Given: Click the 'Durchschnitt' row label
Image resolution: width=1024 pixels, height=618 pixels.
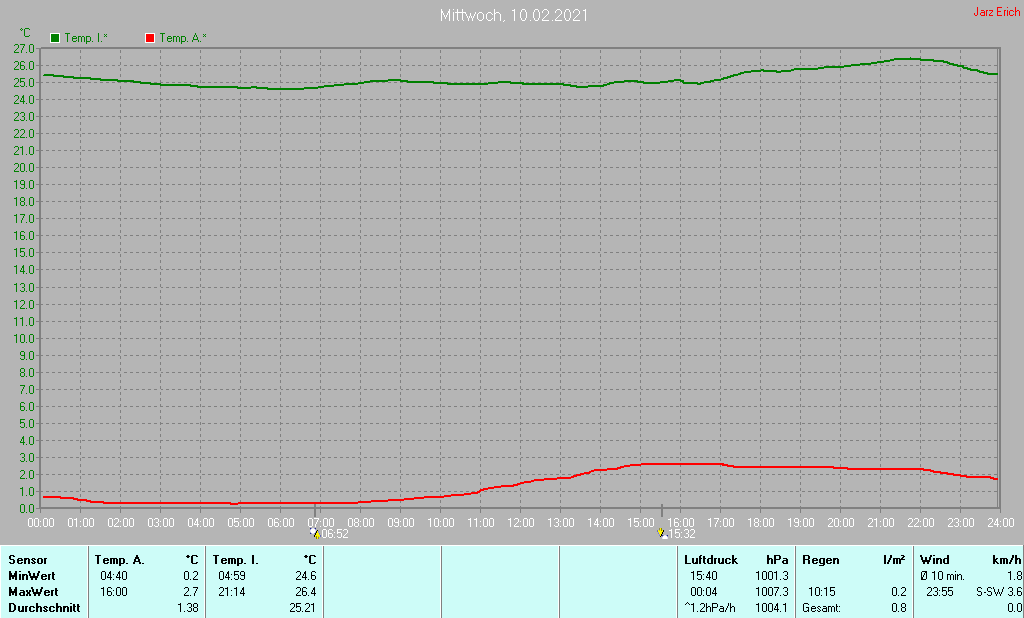Looking at the screenshot, I should tap(44, 608).
